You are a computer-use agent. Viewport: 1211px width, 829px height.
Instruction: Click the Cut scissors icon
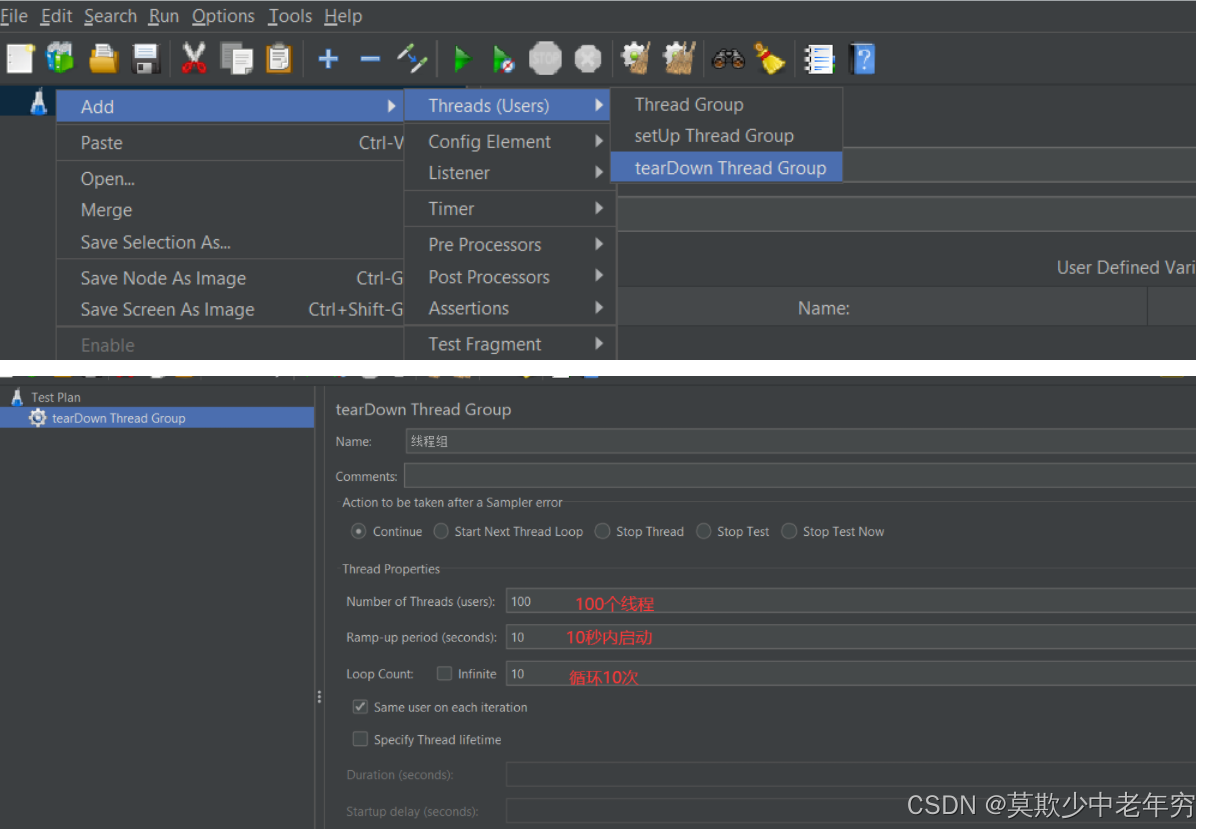click(194, 58)
